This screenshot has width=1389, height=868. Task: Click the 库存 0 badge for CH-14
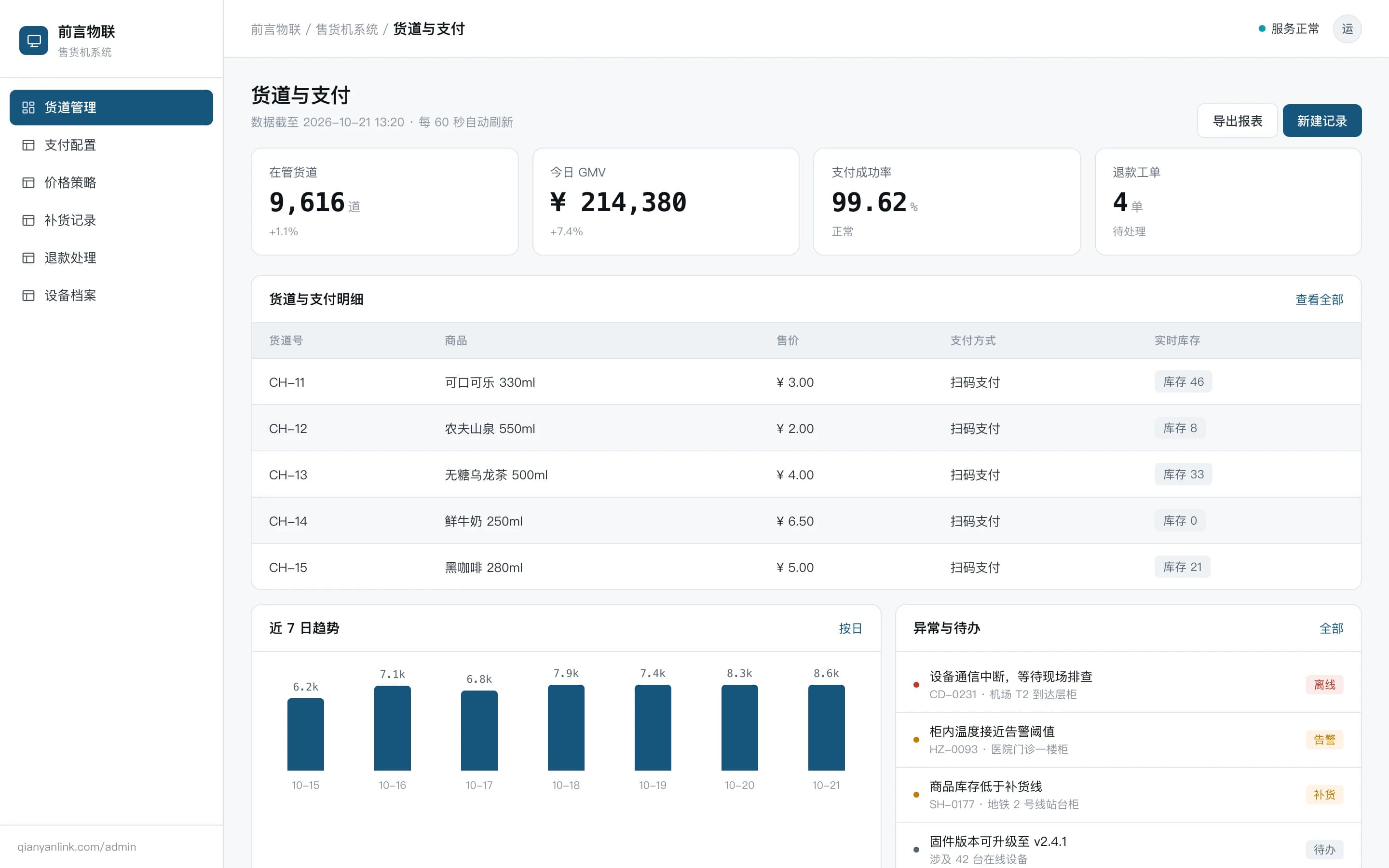[x=1180, y=521]
